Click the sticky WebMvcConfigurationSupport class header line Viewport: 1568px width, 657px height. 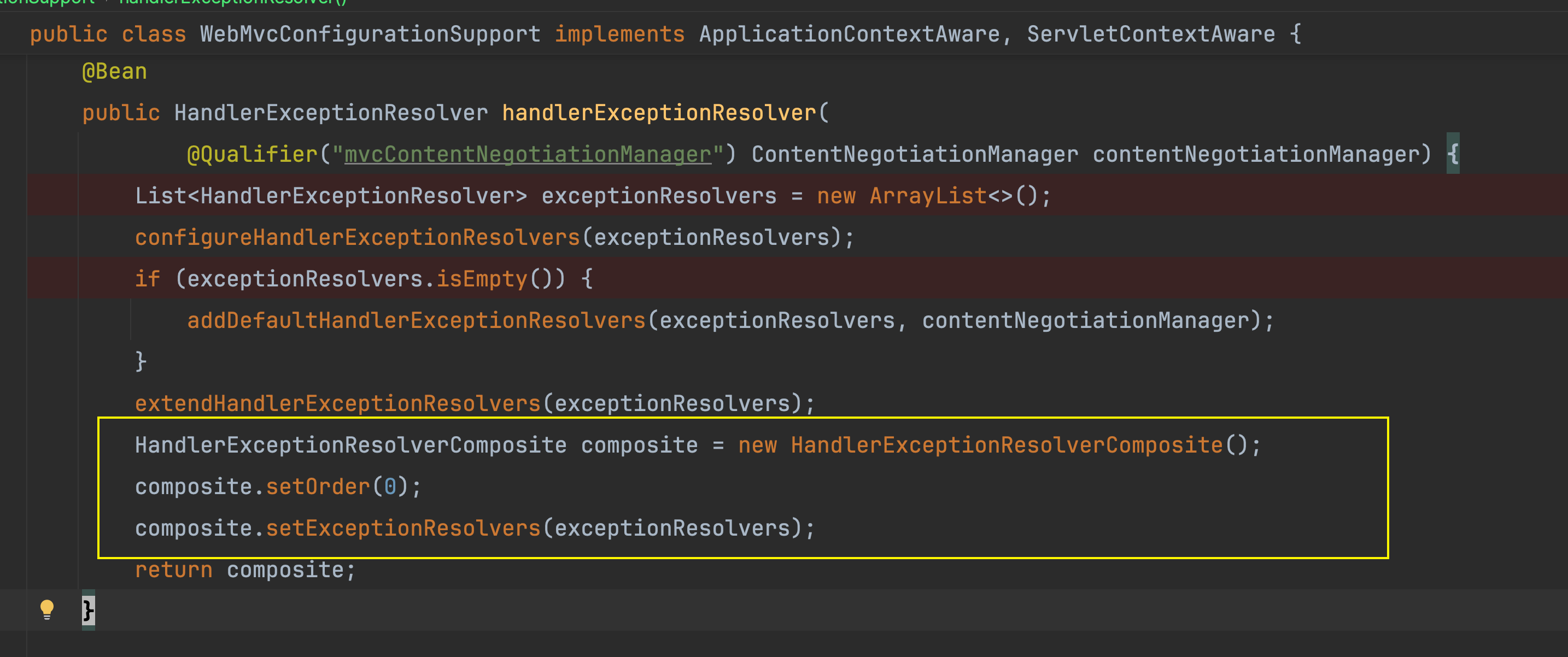pos(370,34)
